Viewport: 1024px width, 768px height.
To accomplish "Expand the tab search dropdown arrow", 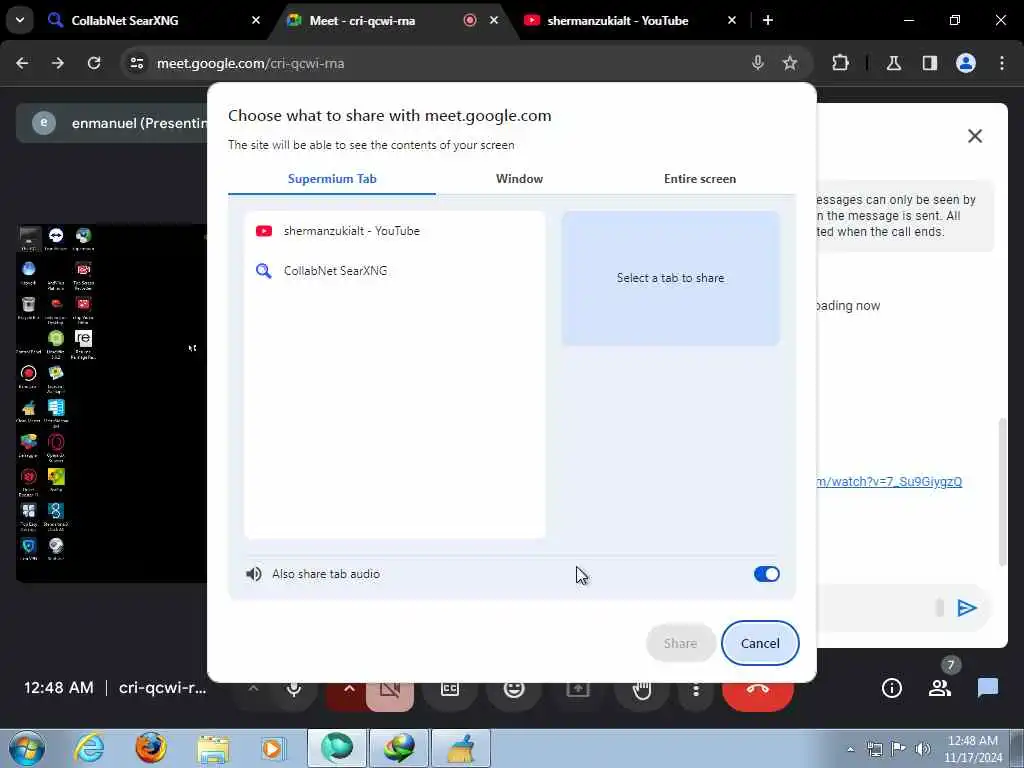I will coord(20,20).
